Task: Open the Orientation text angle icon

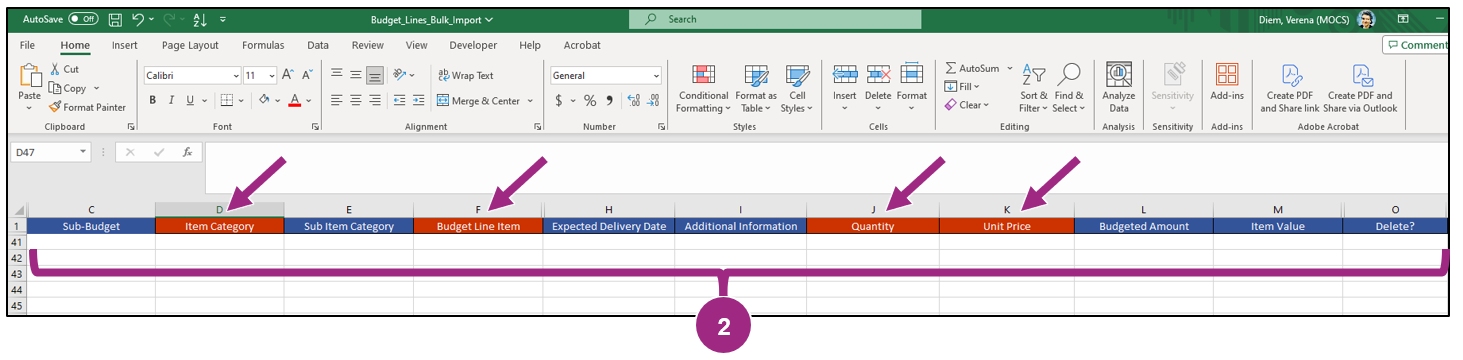Action: (x=399, y=75)
